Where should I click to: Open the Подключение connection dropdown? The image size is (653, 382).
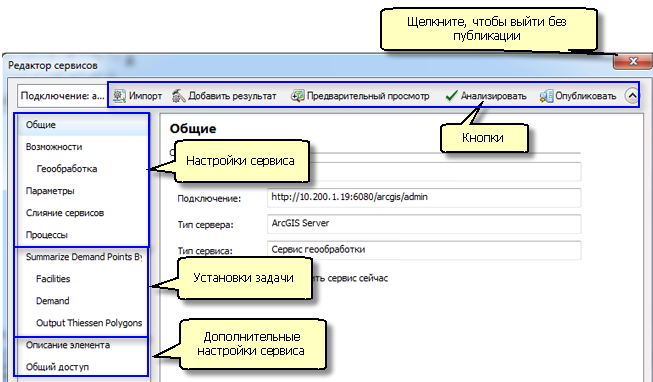(62, 96)
